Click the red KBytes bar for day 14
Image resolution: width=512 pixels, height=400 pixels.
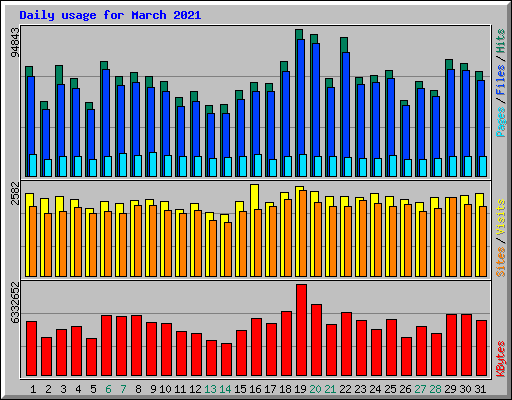click(226, 360)
